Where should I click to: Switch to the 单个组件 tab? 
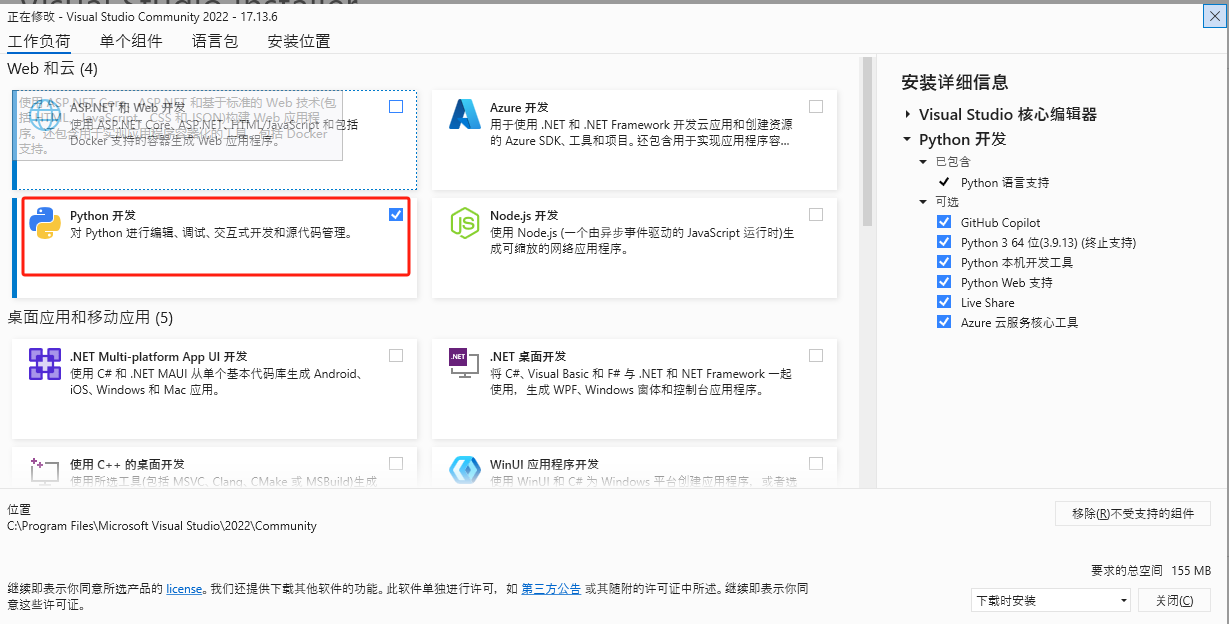pyautogui.click(x=131, y=41)
